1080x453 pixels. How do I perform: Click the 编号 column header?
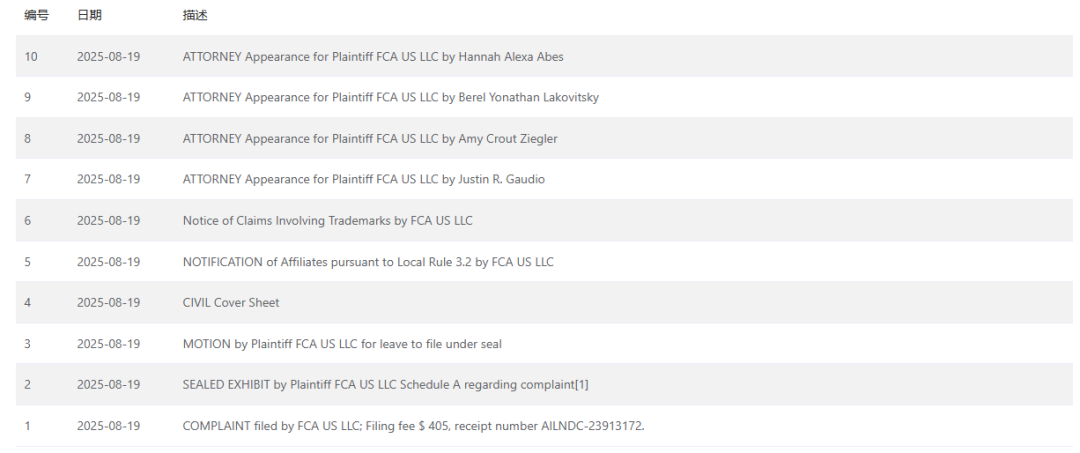point(36,16)
